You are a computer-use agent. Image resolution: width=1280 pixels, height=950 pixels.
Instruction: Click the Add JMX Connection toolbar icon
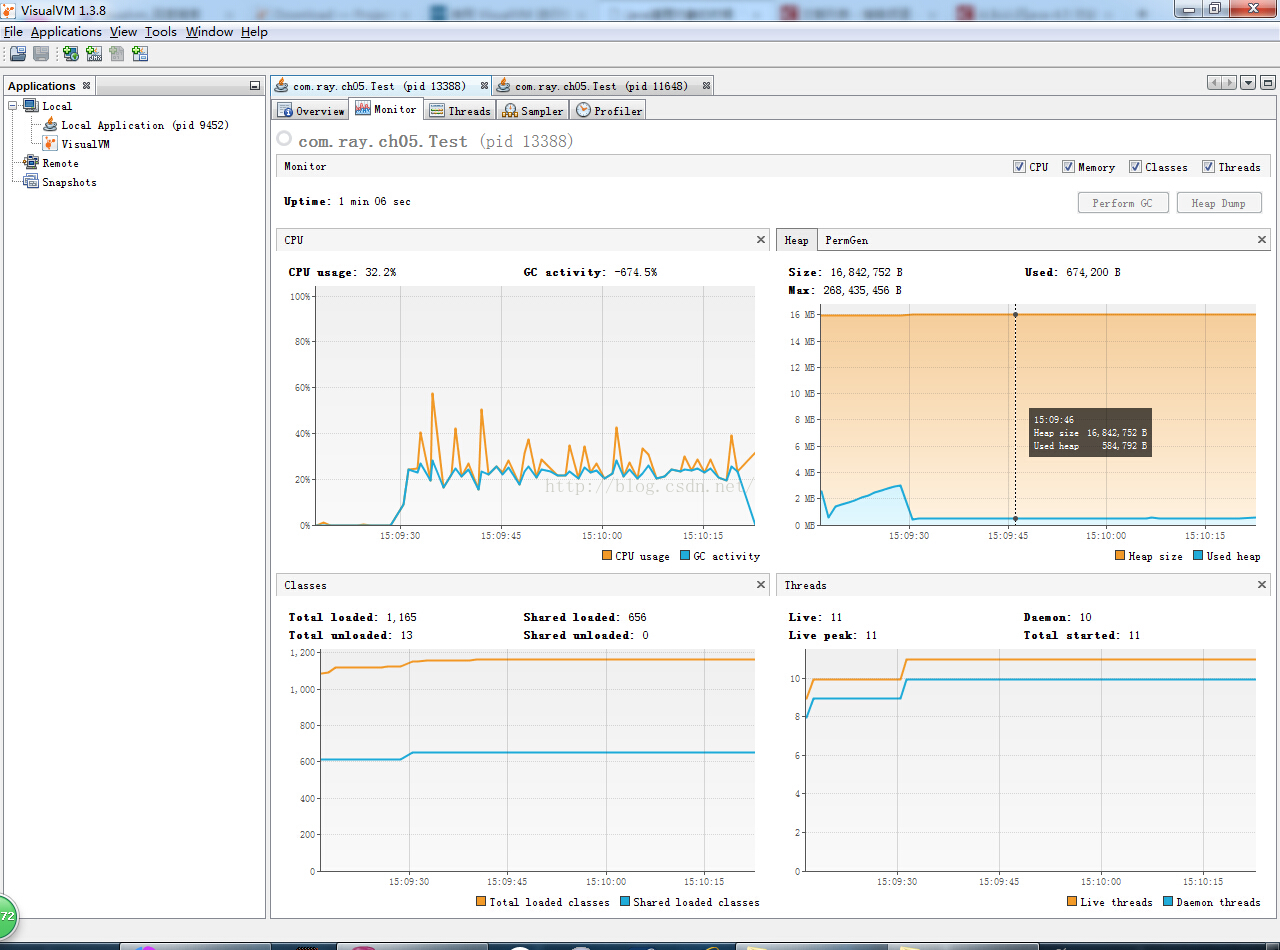pyautogui.click(x=94, y=54)
